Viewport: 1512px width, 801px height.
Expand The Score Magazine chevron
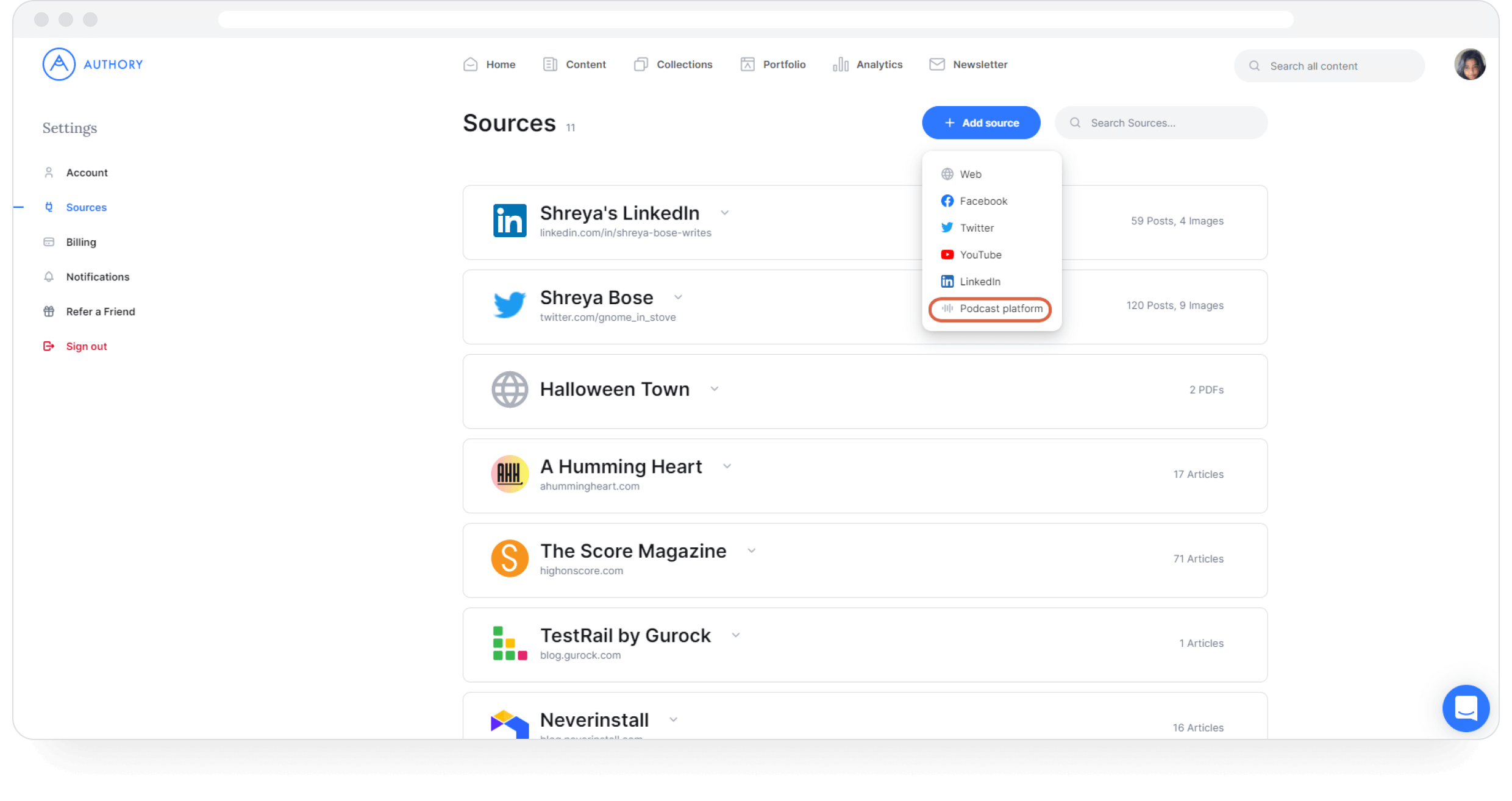pyautogui.click(x=752, y=551)
